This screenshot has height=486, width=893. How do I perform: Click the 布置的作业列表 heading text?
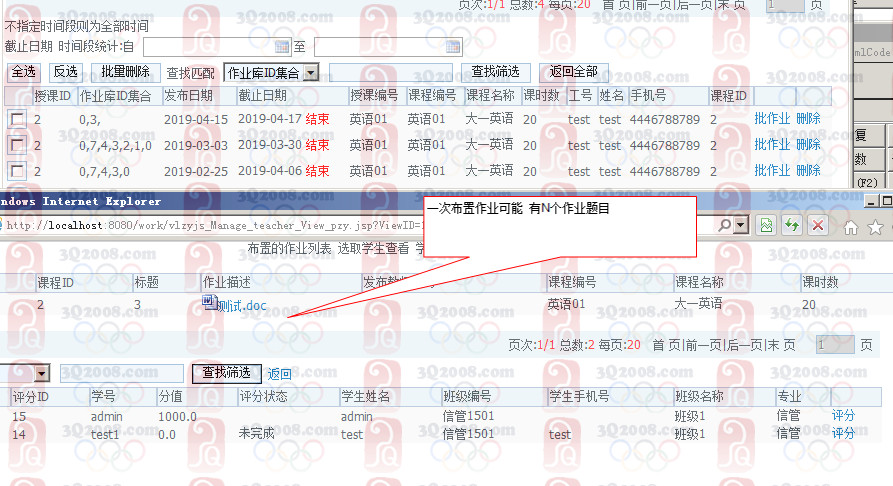click(289, 248)
